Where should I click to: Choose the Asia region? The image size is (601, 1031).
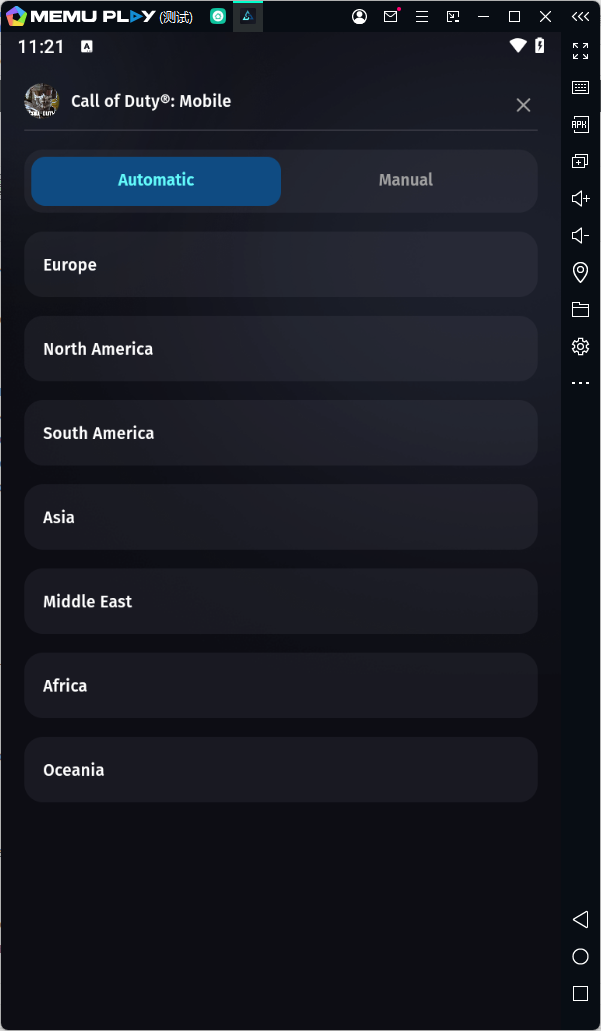click(281, 517)
